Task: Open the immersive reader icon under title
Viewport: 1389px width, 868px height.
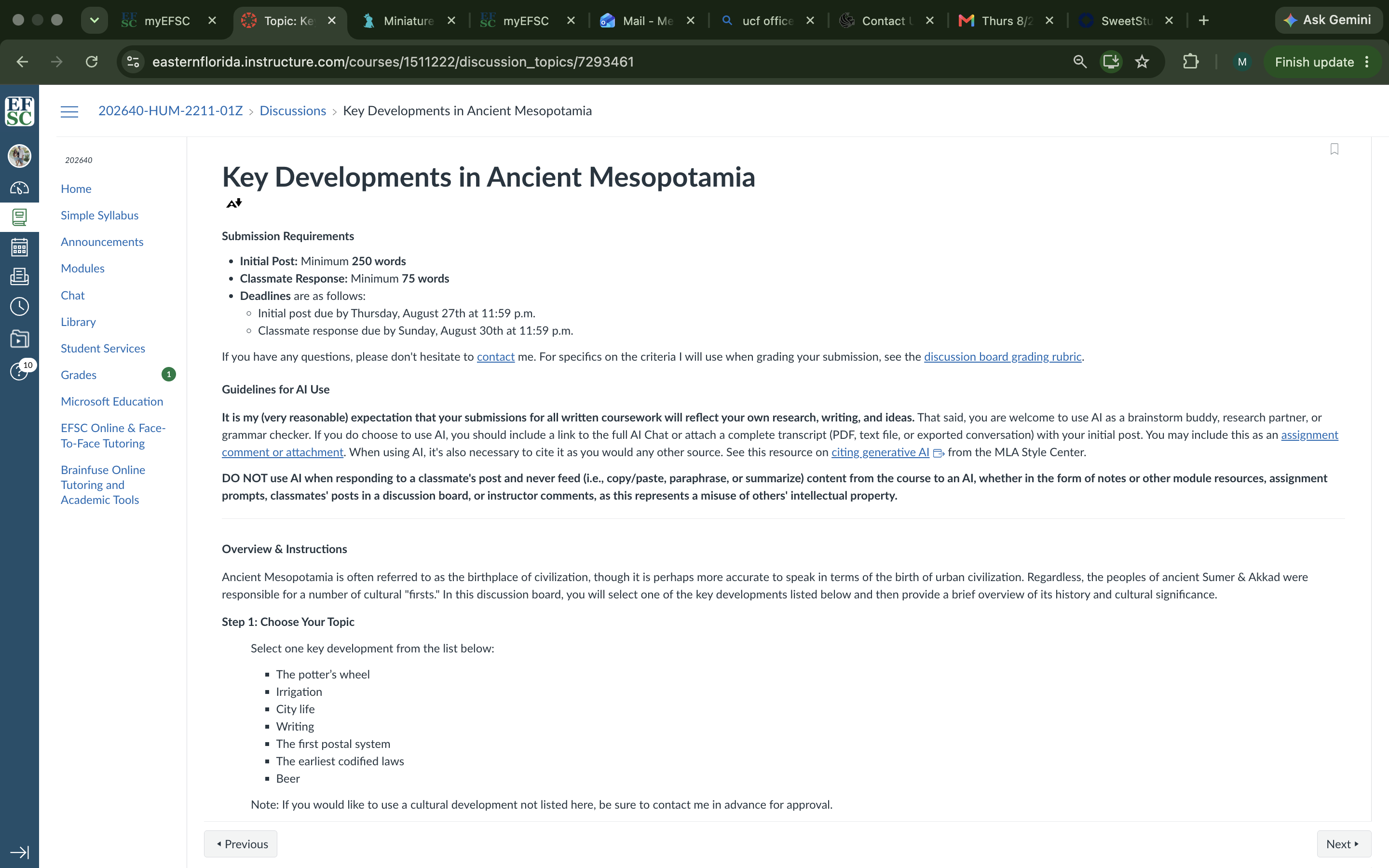Action: coord(234,203)
